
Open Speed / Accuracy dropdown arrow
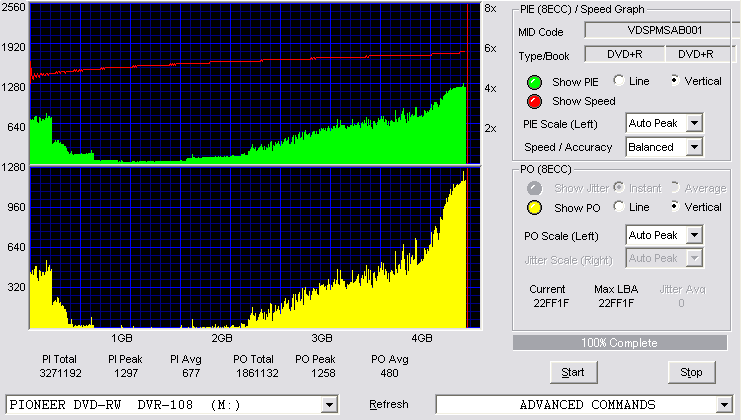[x=694, y=147]
